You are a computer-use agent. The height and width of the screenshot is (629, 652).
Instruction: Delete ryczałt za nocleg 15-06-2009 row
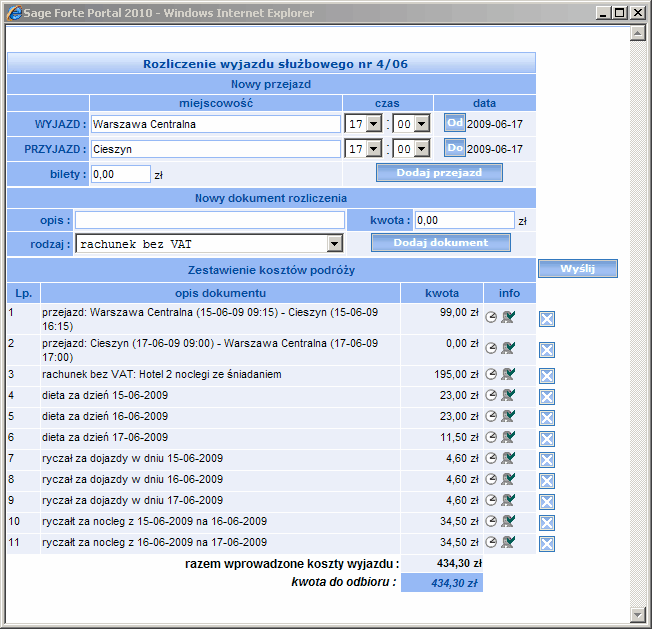point(547,523)
